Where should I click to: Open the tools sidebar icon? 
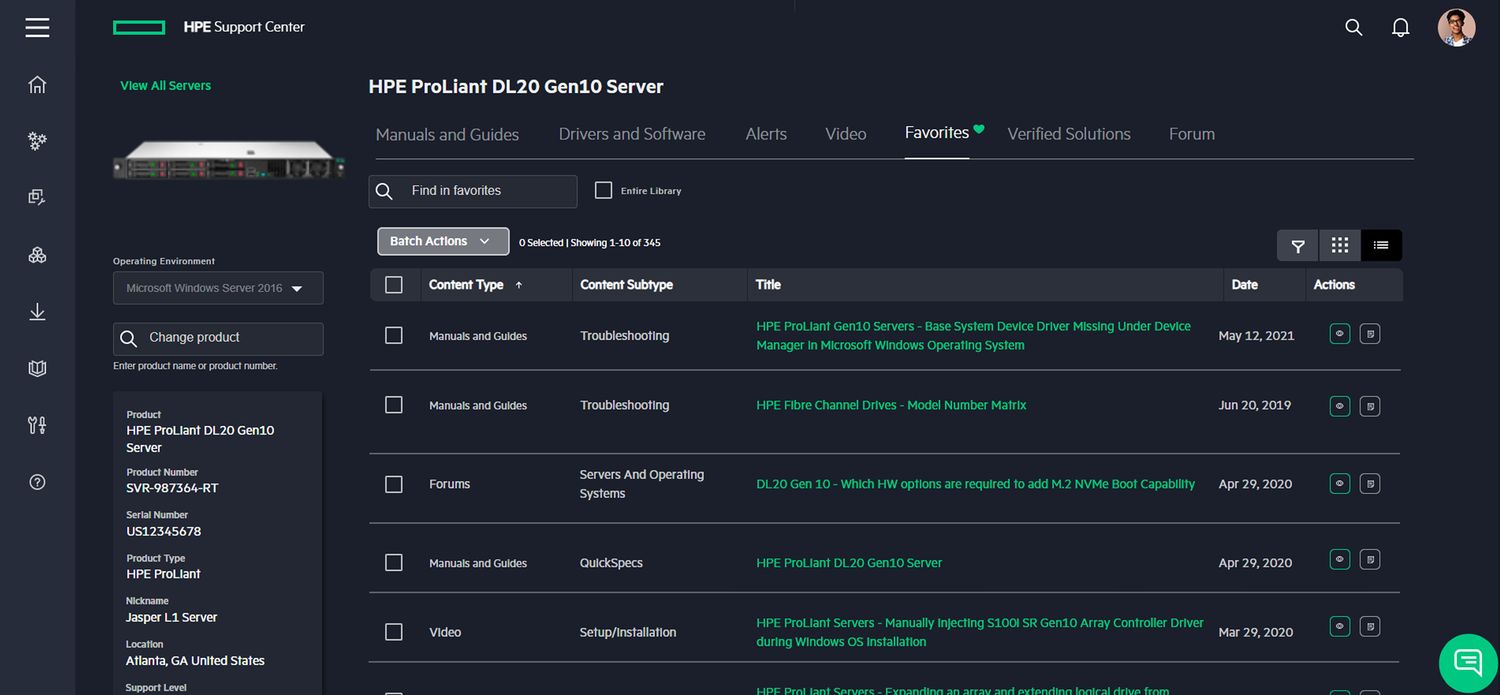pos(37,425)
